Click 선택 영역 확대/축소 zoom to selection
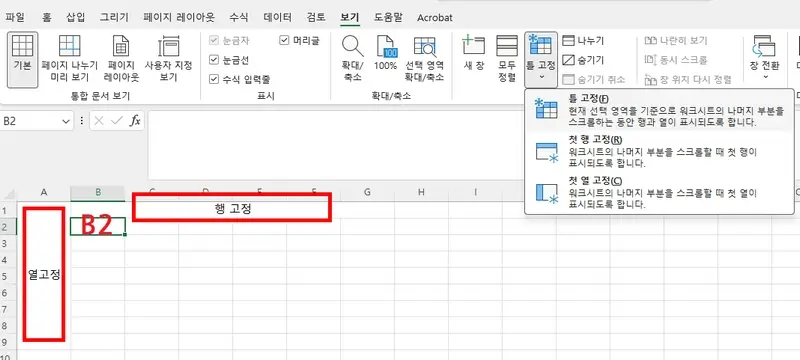 (x=424, y=60)
